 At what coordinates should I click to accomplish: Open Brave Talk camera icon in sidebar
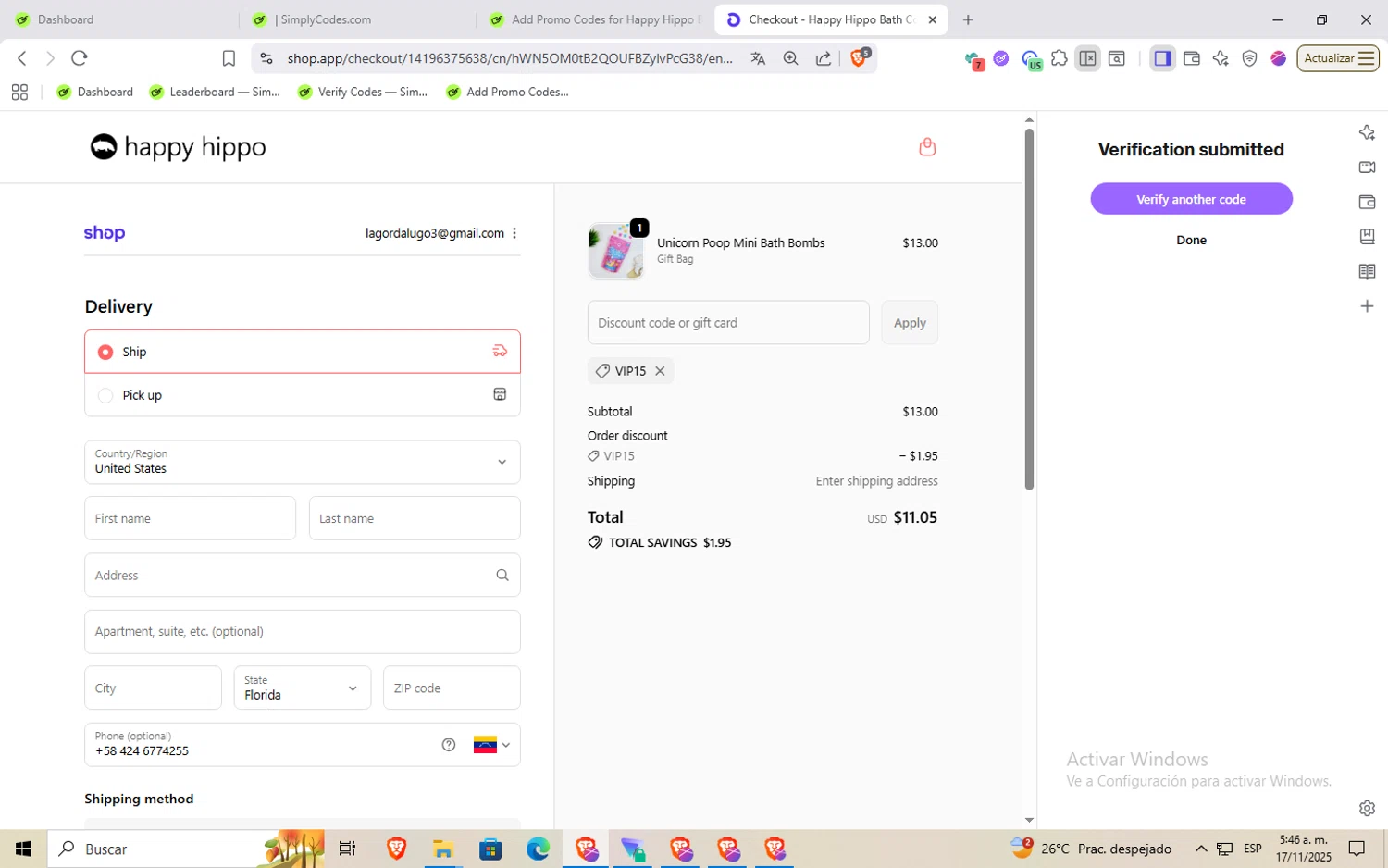1367,167
